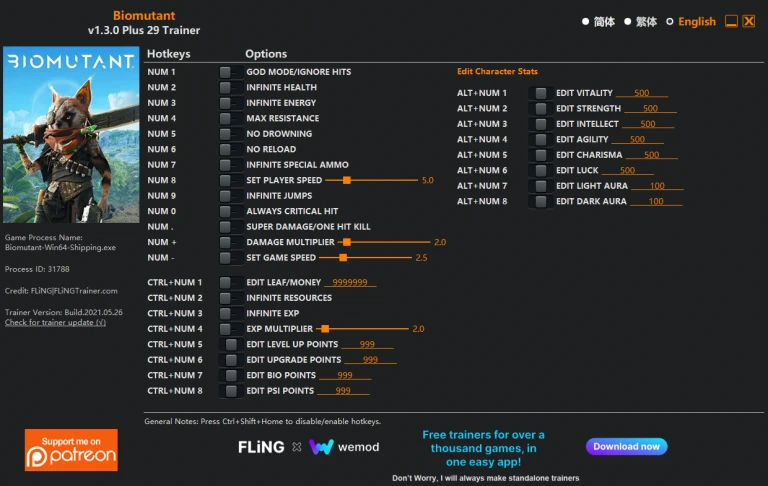Click the Edit Leaf/Money value field
The image size is (768, 486).
click(350, 283)
